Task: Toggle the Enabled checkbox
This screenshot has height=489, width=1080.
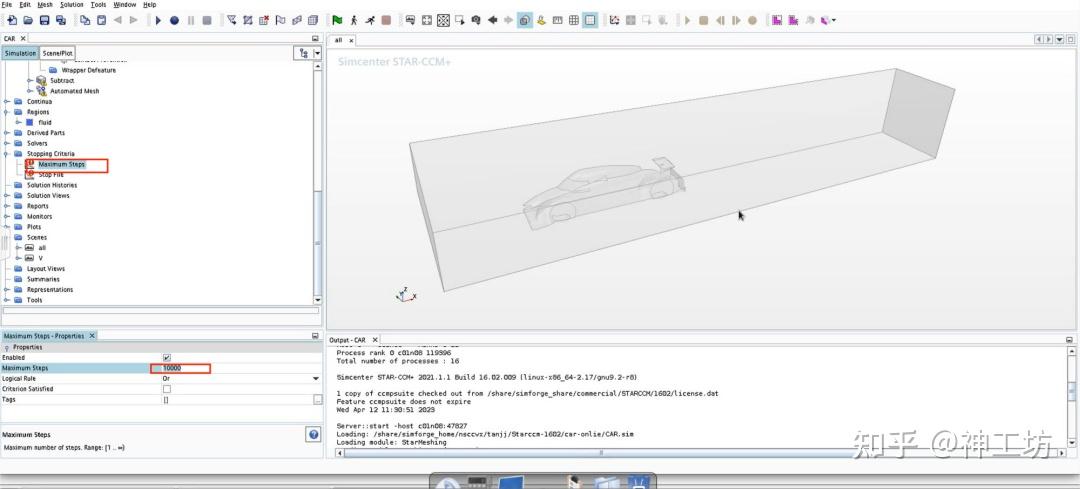Action: 167,357
